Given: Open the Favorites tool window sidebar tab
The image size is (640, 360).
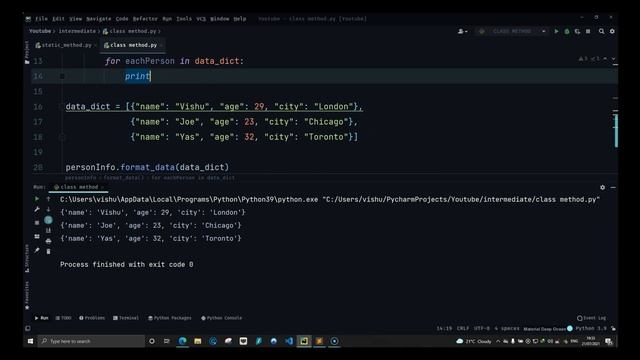Looking at the screenshot, I should (27, 296).
